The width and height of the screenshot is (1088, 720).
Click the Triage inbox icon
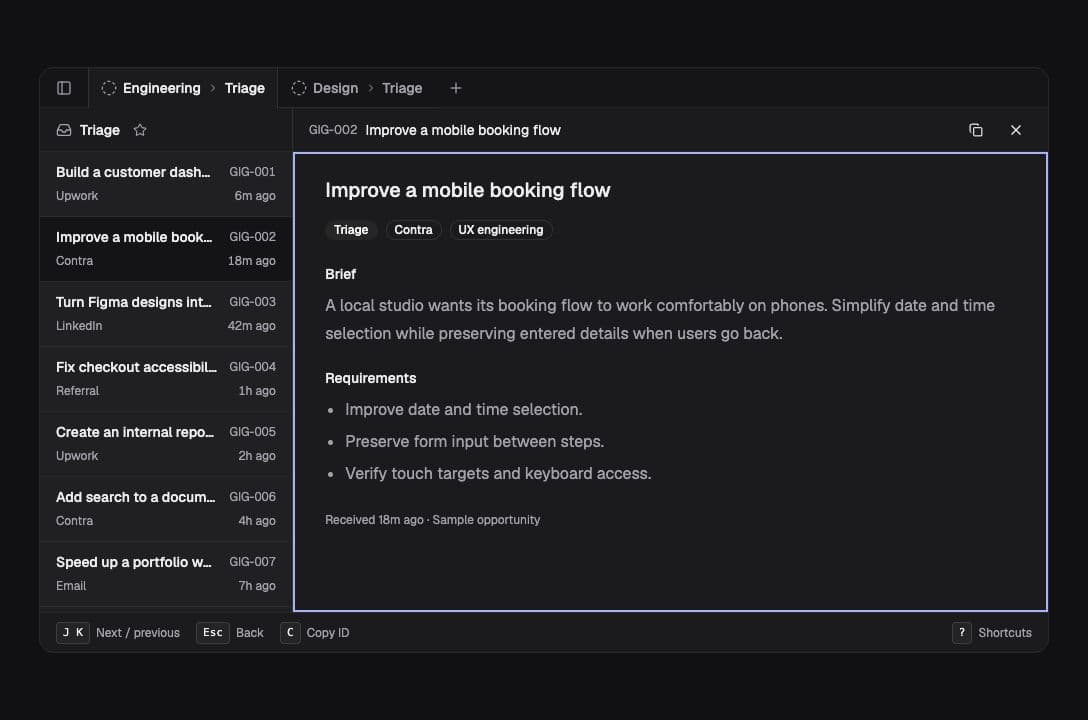click(64, 130)
